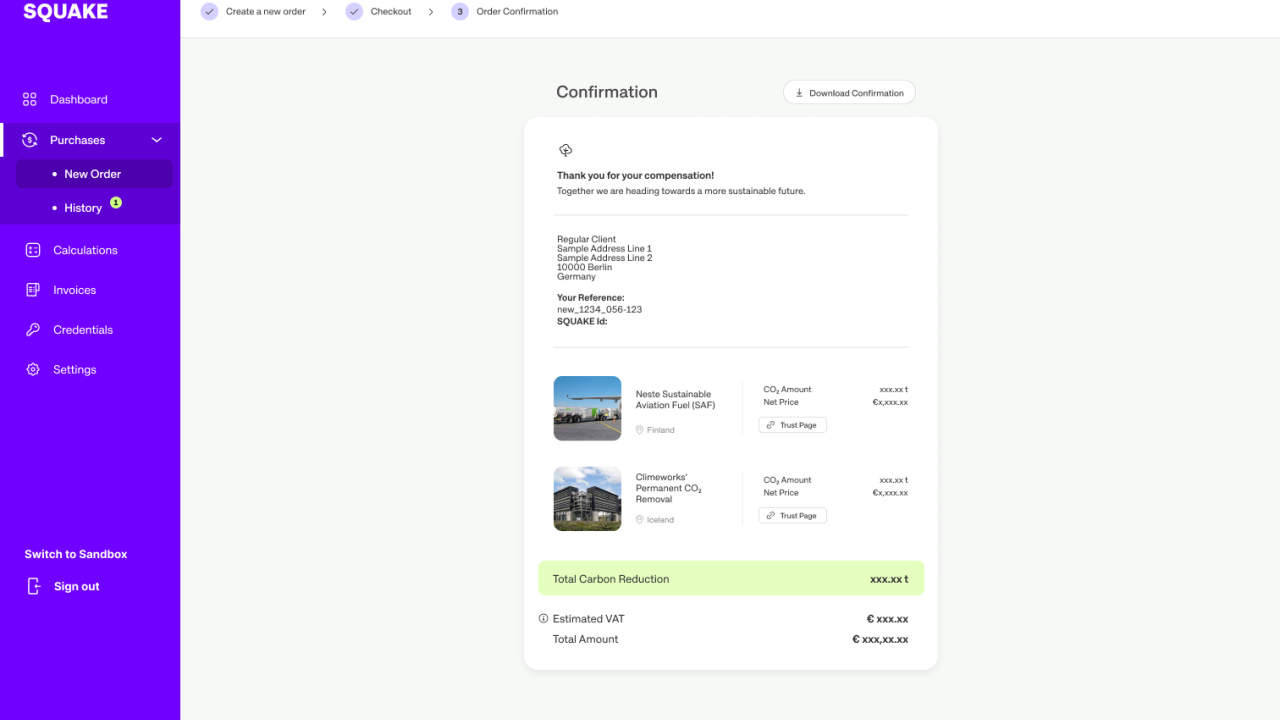Return to the Checkout step
This screenshot has width=1280, height=720.
point(390,12)
